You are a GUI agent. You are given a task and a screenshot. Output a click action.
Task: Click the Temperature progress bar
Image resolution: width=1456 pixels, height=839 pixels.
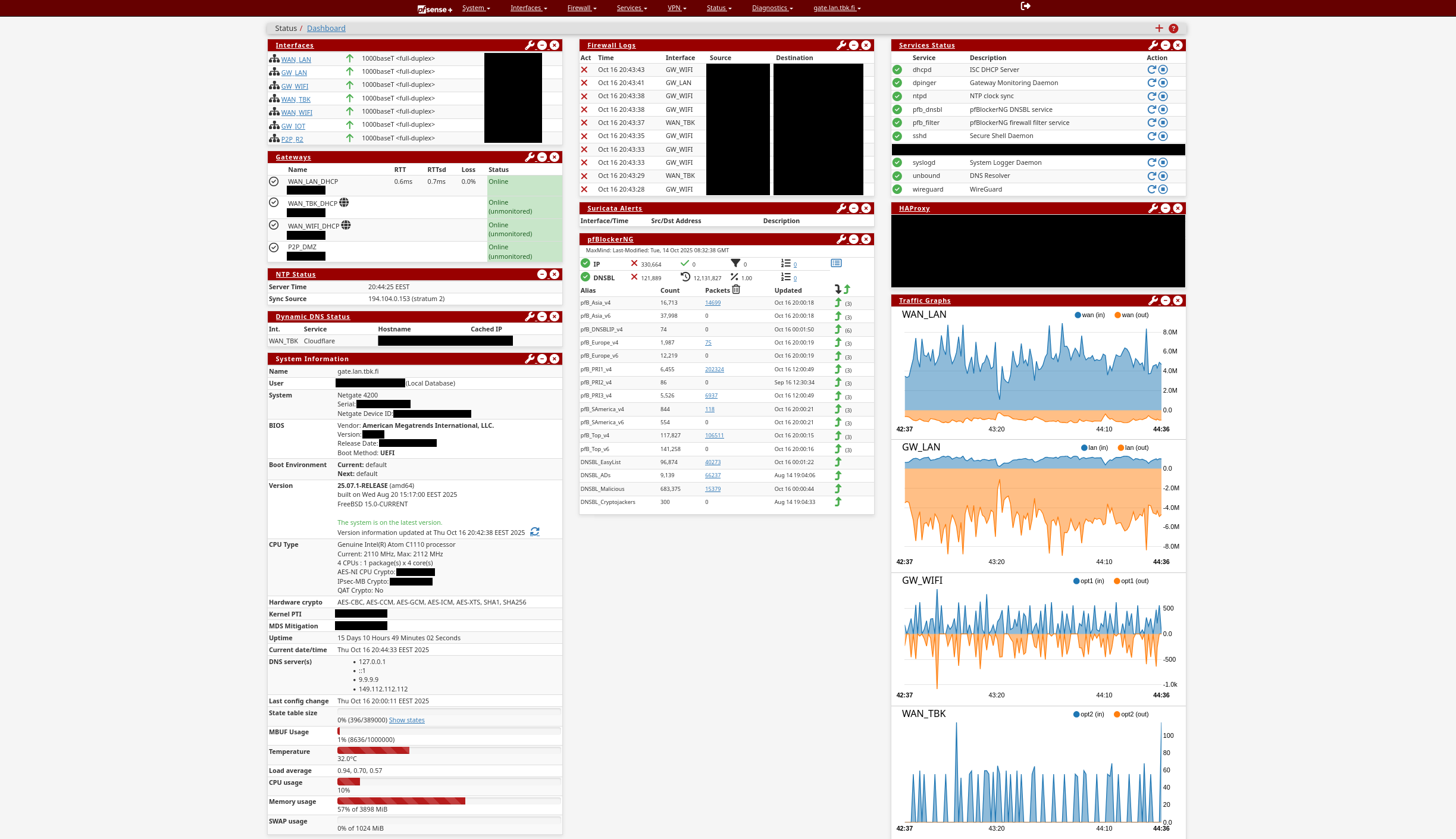click(x=449, y=750)
